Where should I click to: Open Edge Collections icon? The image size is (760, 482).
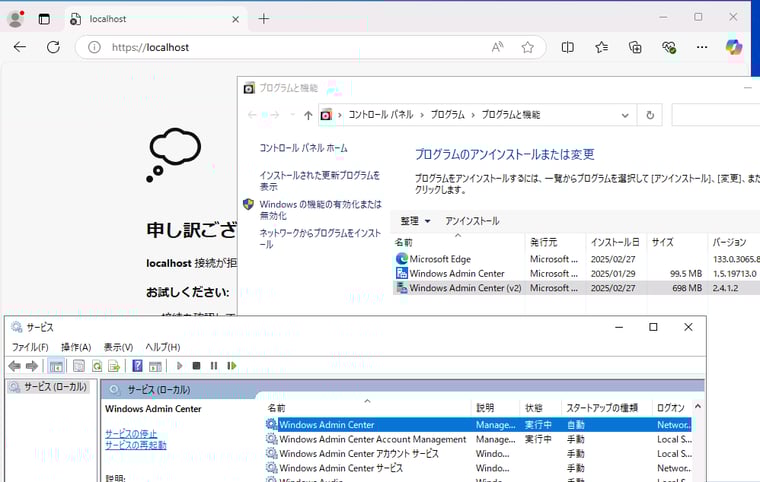[x=635, y=47]
